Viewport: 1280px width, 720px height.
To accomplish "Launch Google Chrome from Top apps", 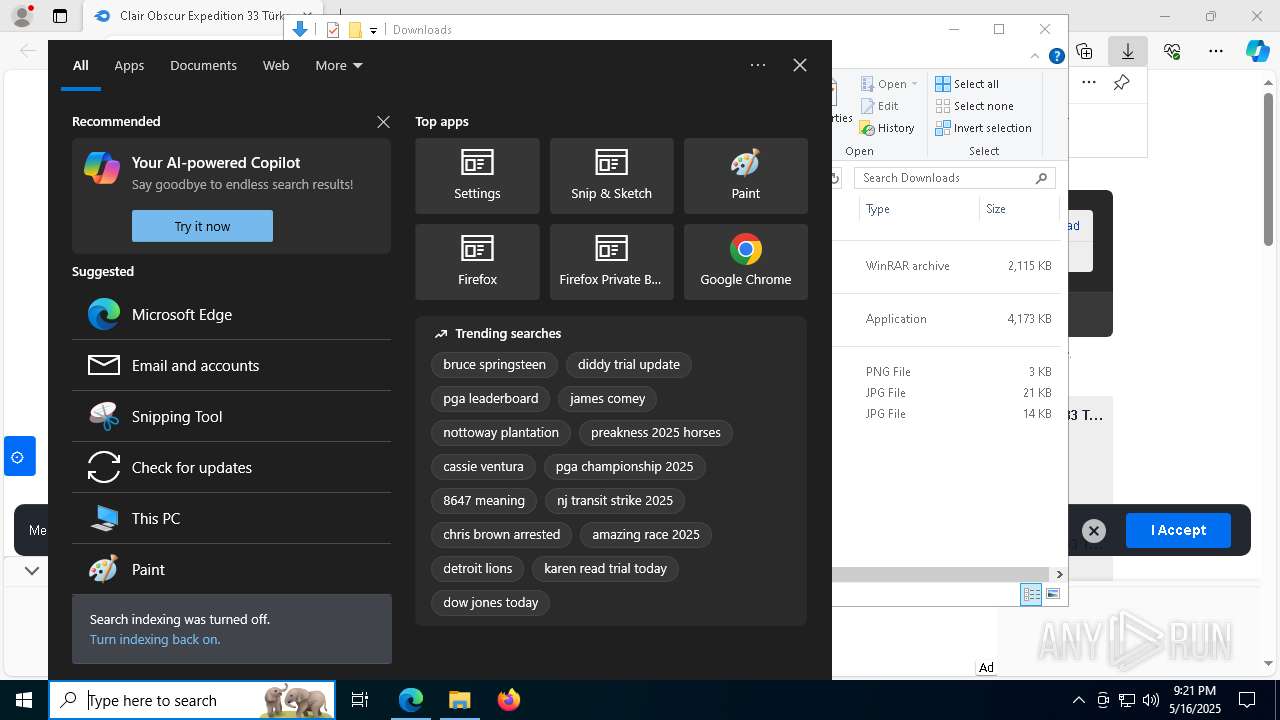I will (745, 262).
